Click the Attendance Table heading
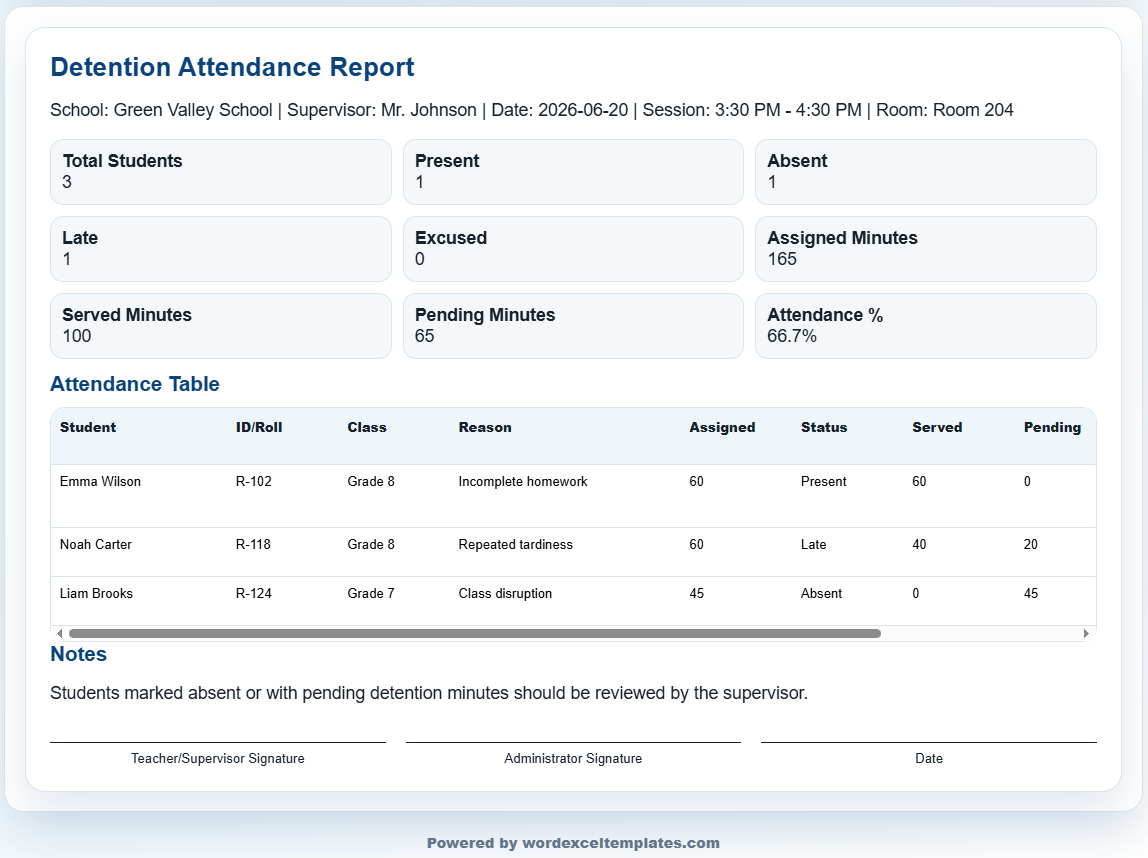This screenshot has height=858, width=1148. [x=135, y=384]
